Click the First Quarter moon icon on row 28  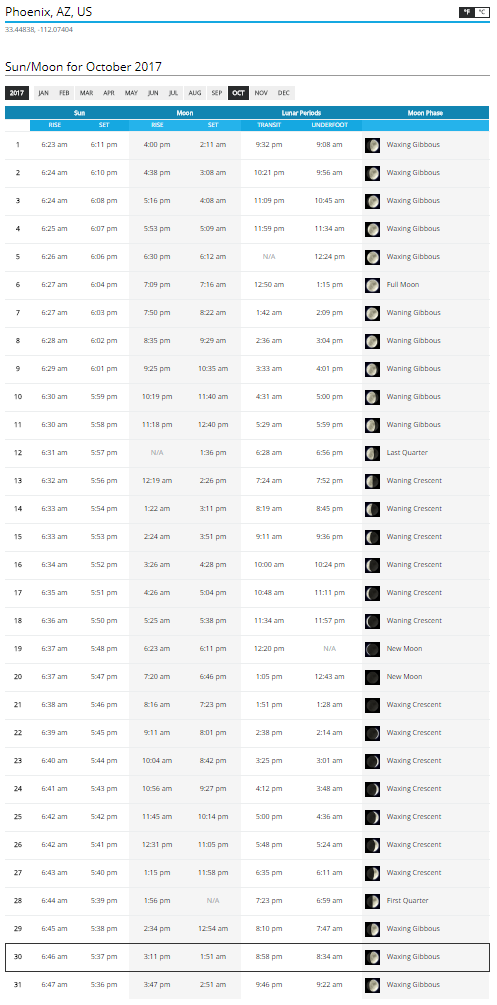tap(372, 901)
